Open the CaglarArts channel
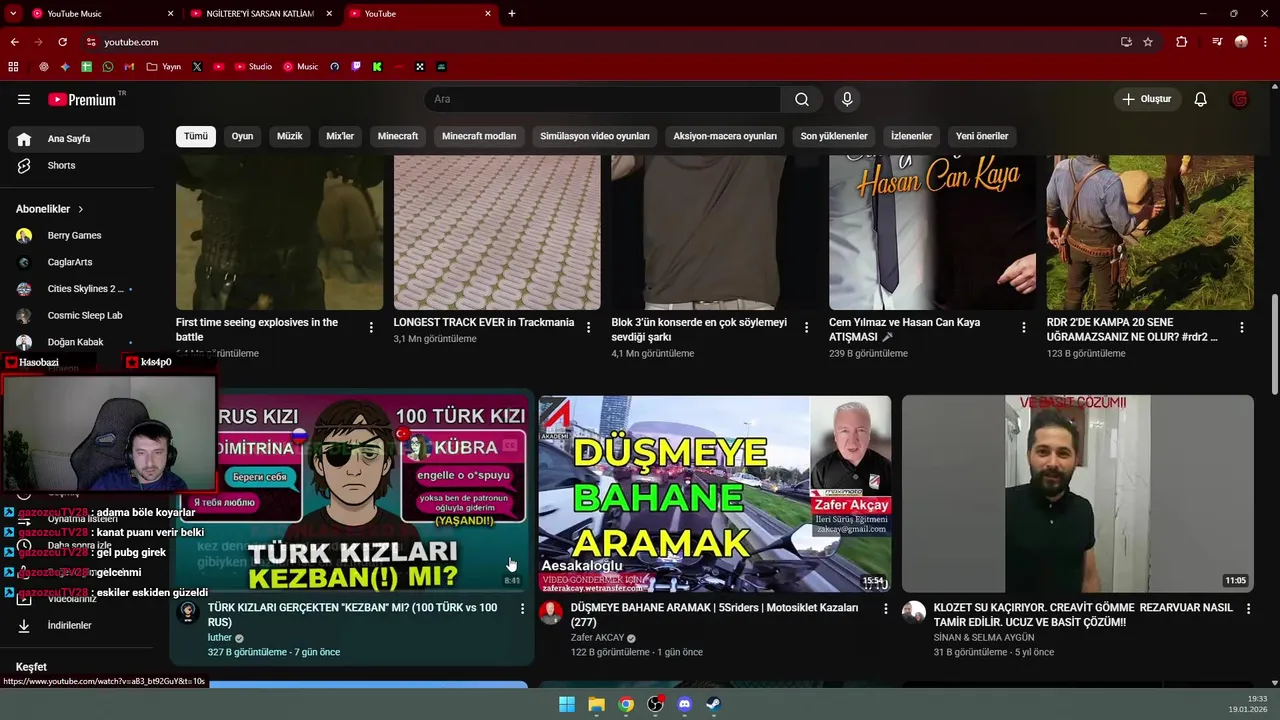The height and width of the screenshot is (720, 1280). [x=76, y=262]
